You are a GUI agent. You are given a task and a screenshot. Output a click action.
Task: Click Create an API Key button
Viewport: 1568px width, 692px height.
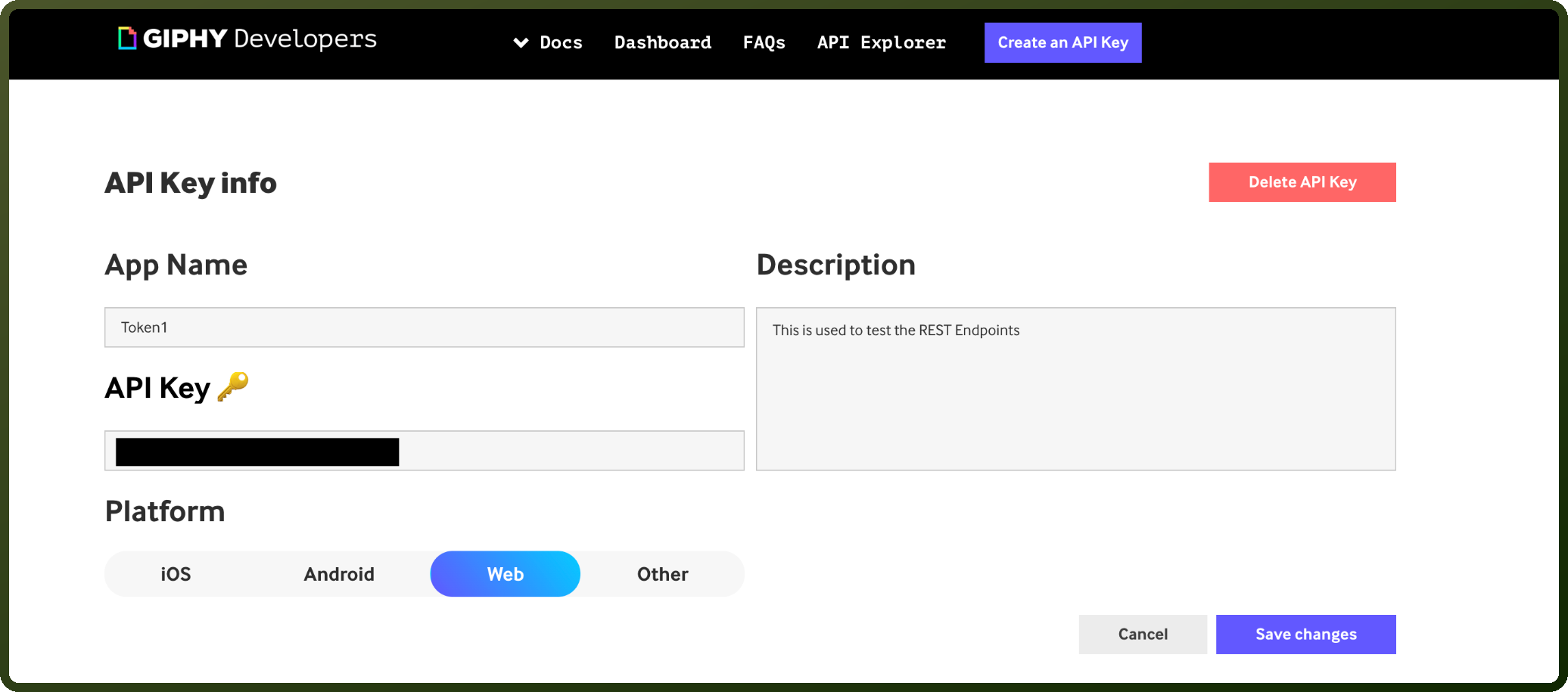1063,42
